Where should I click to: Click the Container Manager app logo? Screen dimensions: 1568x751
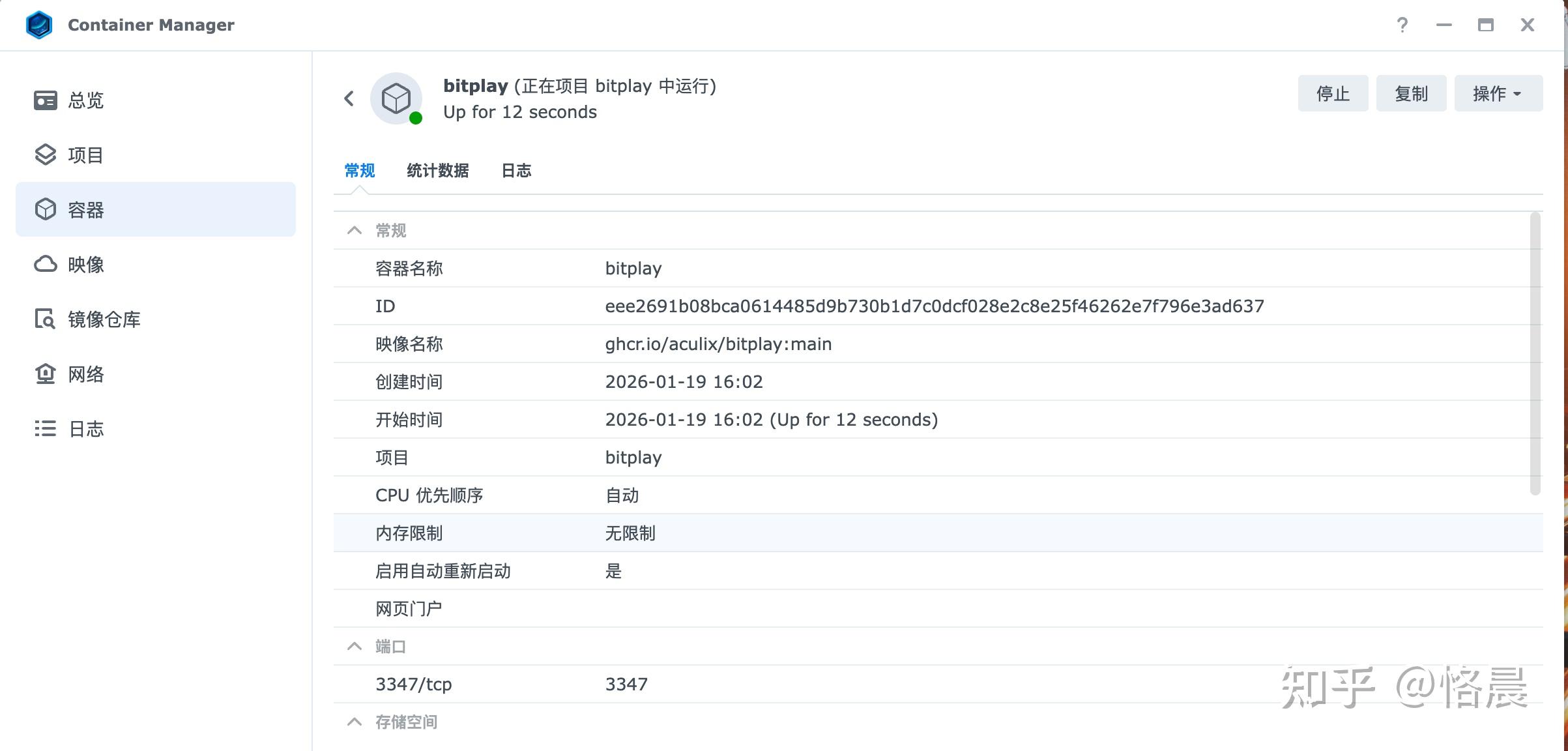[x=39, y=25]
